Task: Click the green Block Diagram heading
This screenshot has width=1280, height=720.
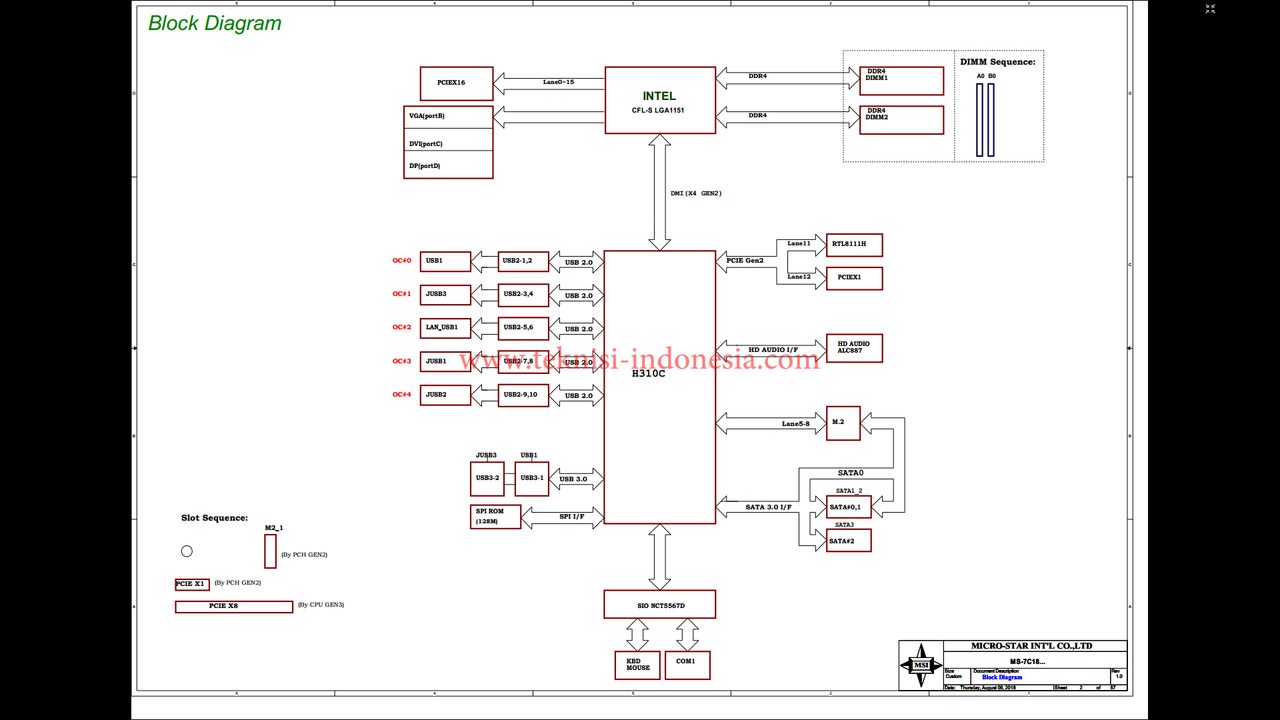Action: click(215, 23)
